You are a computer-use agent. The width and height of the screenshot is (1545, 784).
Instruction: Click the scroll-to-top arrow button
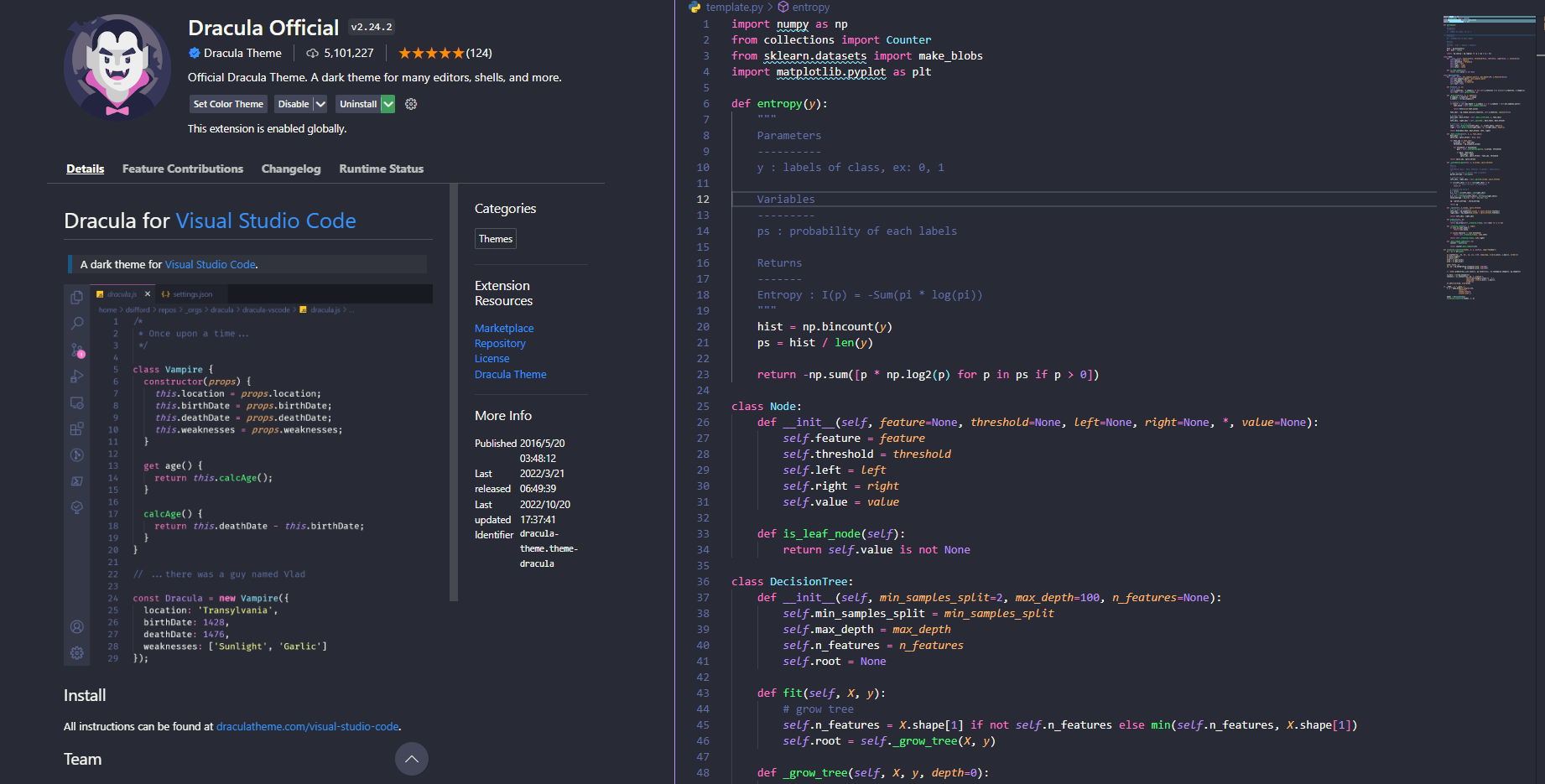click(x=412, y=759)
